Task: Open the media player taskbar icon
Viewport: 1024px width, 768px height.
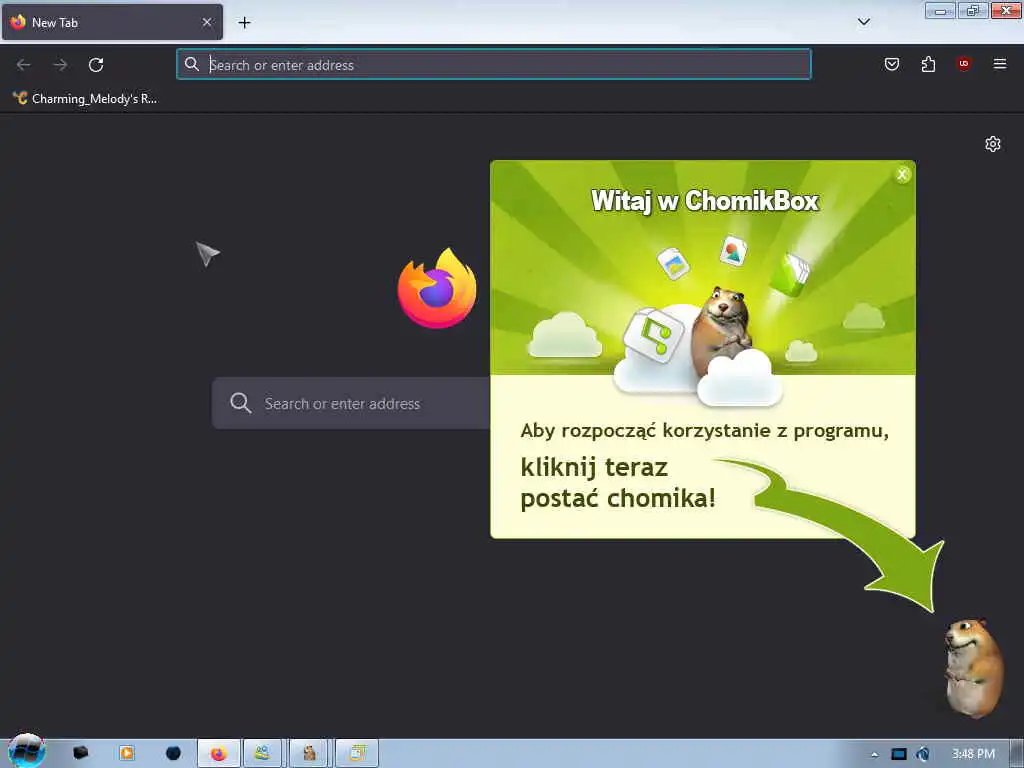Action: 127,753
